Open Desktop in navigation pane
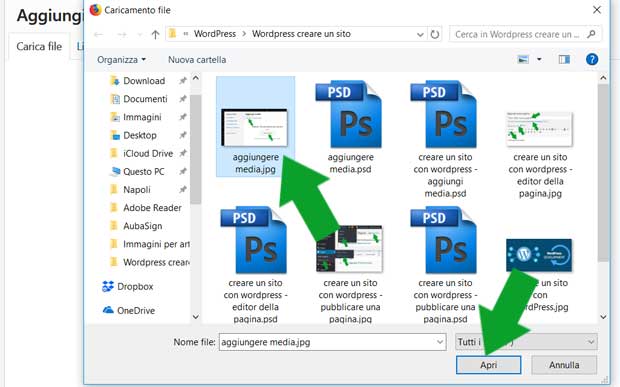The image size is (620, 387). (x=140, y=135)
